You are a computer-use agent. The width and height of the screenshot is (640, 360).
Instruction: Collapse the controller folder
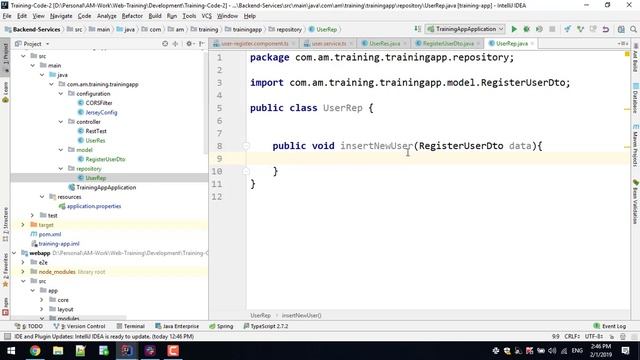click(60, 122)
